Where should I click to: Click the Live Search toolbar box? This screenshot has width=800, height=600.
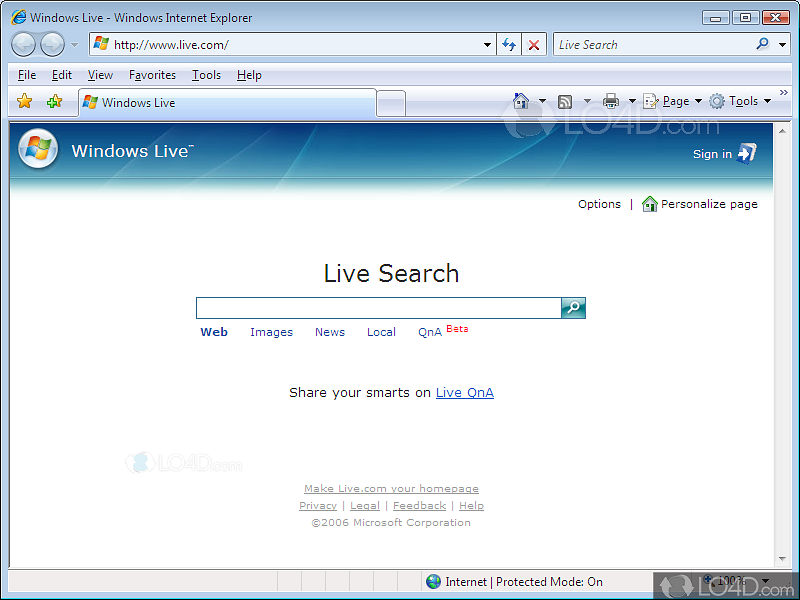pyautogui.click(x=653, y=44)
